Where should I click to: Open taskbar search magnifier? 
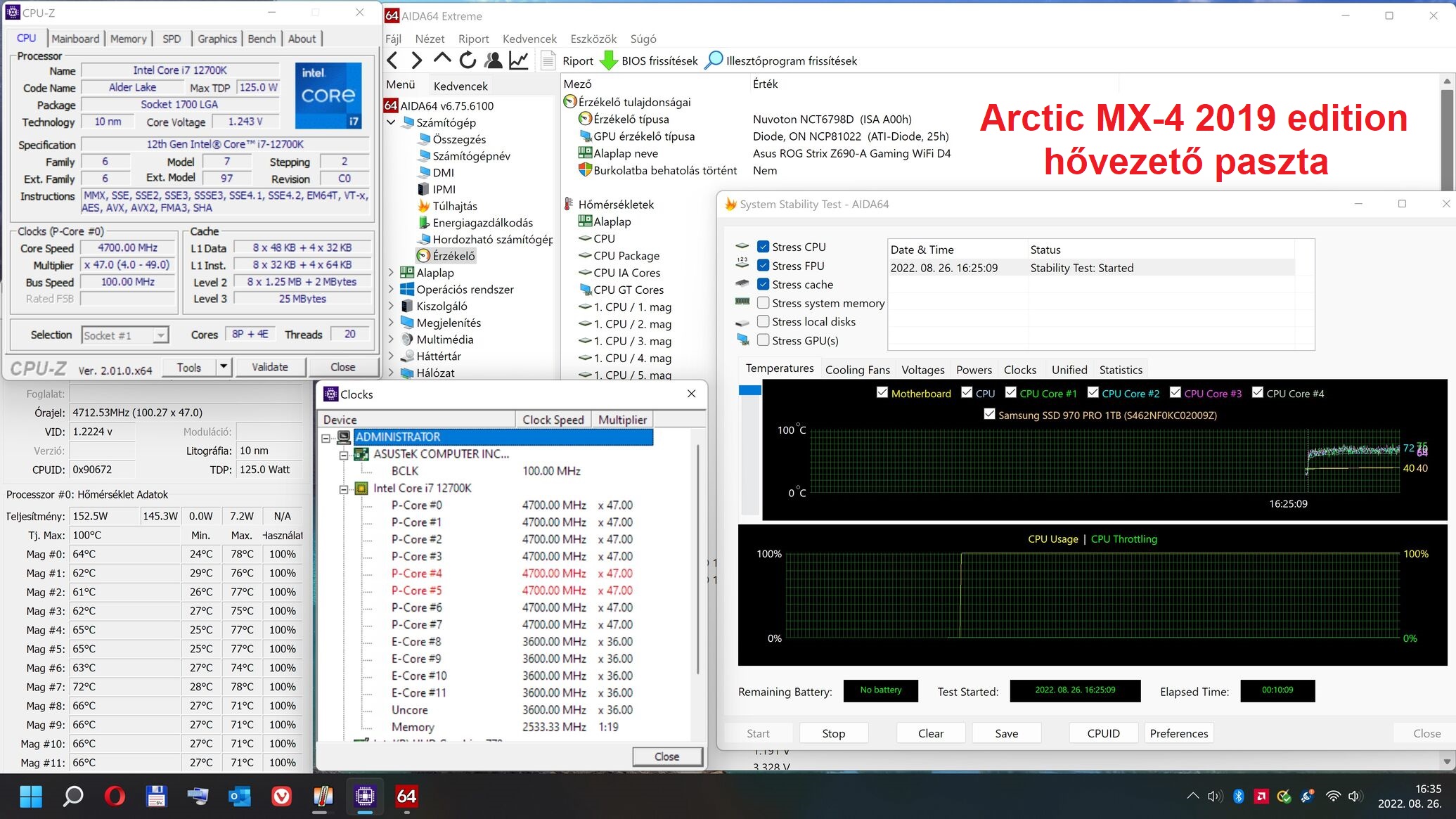coord(73,797)
